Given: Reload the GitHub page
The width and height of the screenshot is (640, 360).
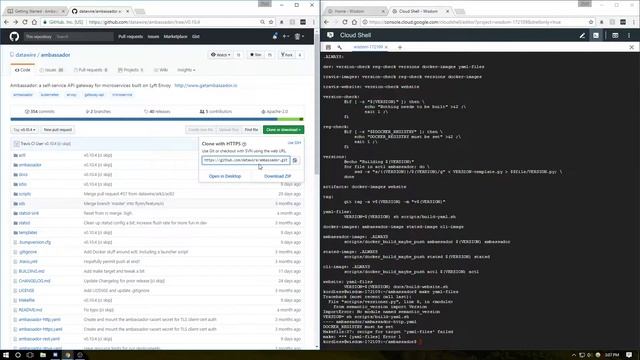Looking at the screenshot, I should [25, 22].
